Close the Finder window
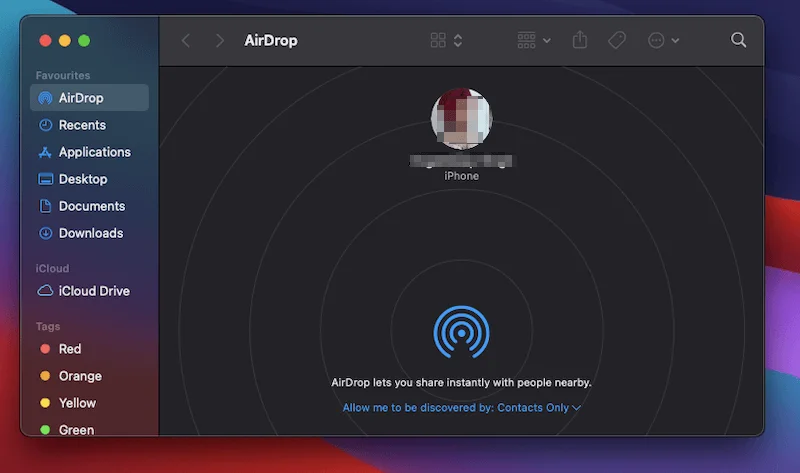Viewport: 800px width, 473px height. (45, 41)
